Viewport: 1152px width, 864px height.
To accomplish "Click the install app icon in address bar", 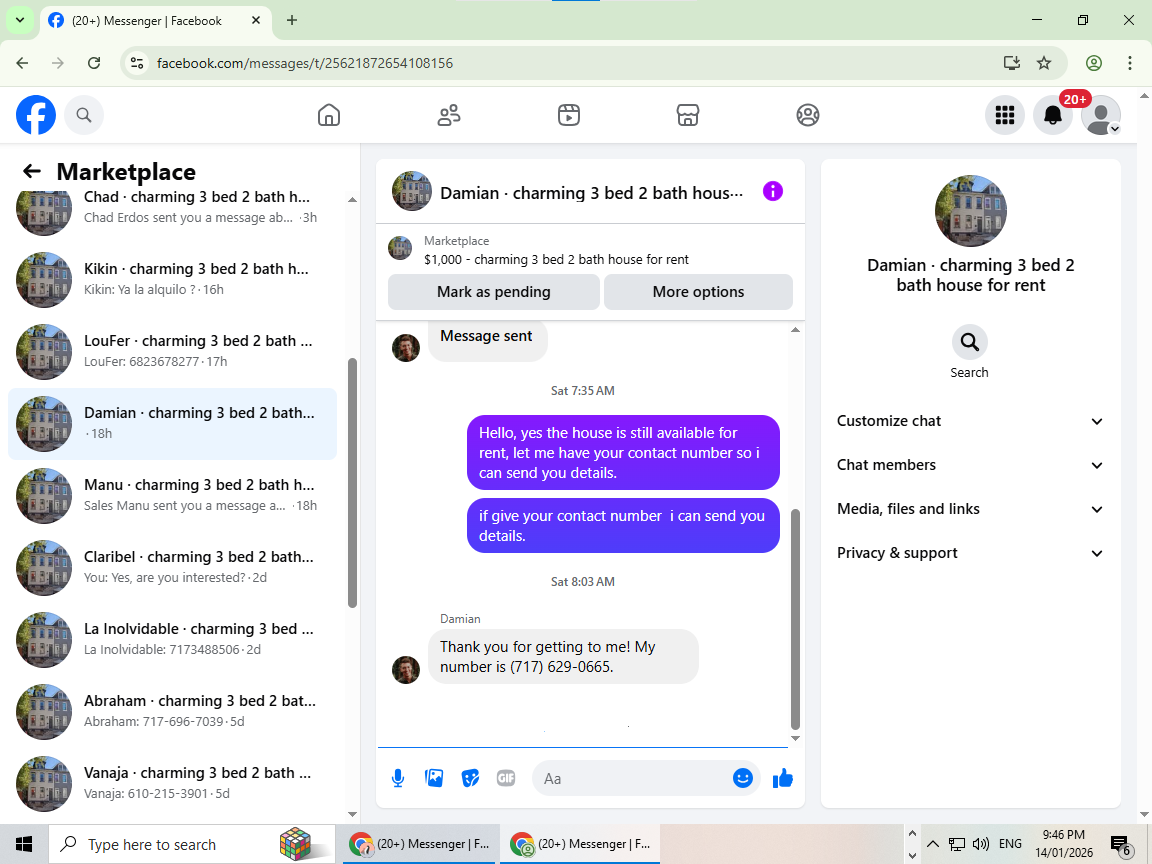I will (x=1012, y=63).
